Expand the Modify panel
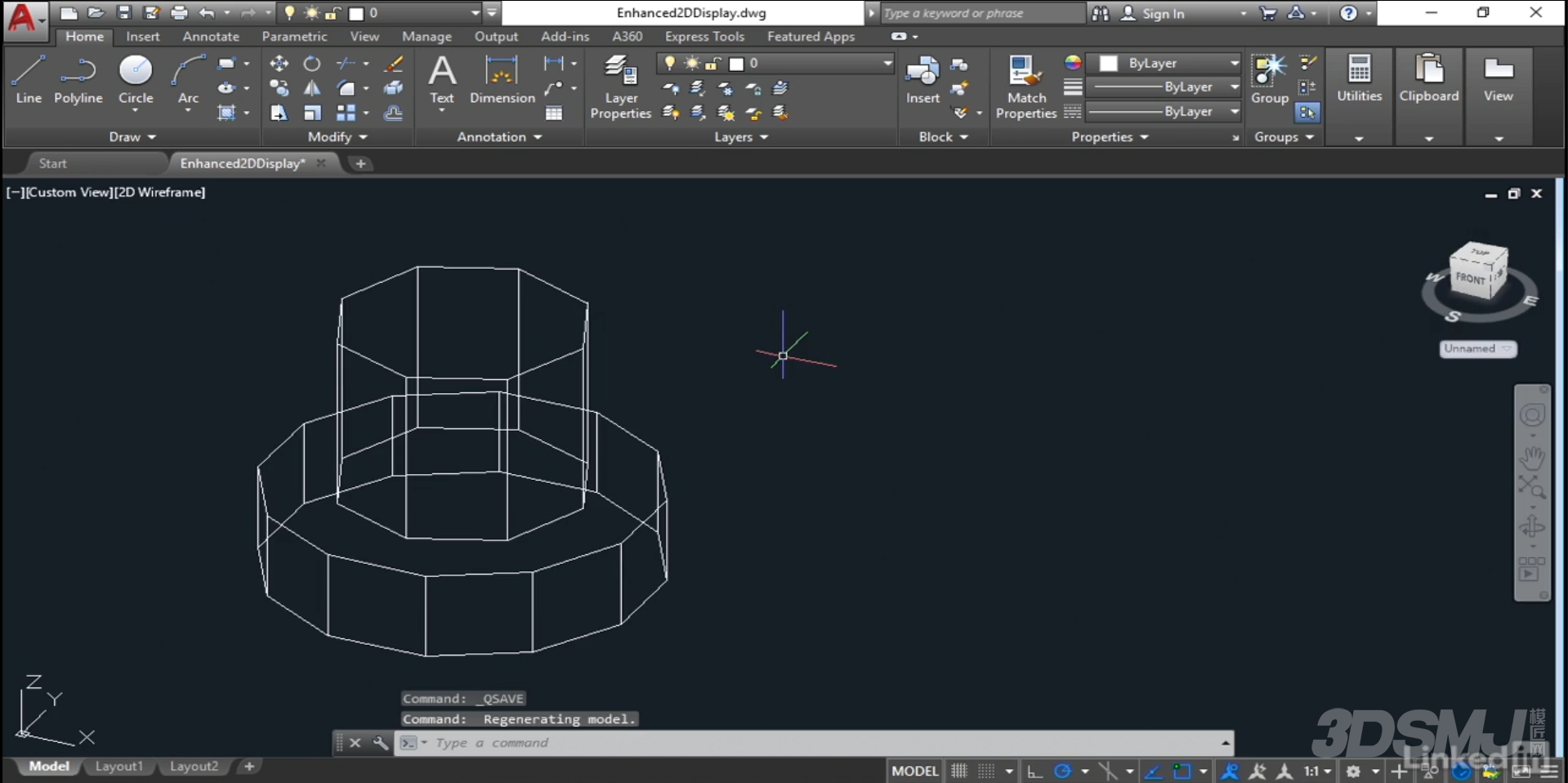Image resolution: width=1568 pixels, height=783 pixels. pos(337,136)
